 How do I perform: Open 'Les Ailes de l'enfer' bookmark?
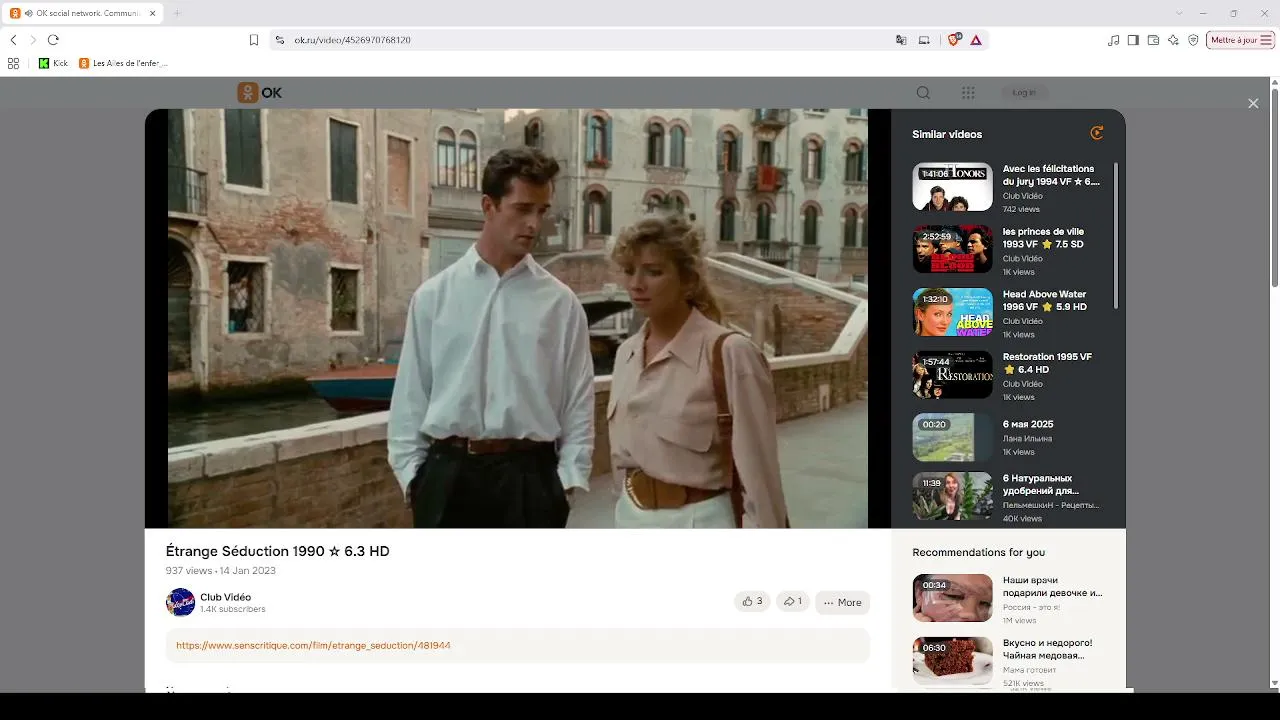pyautogui.click(x=123, y=63)
